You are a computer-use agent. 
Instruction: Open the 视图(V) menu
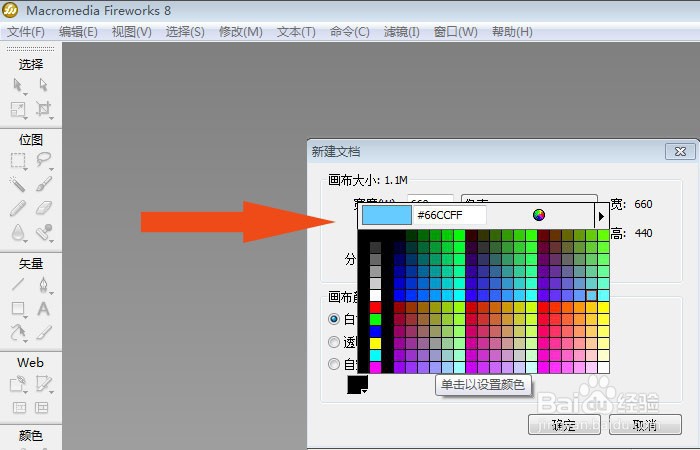131,32
